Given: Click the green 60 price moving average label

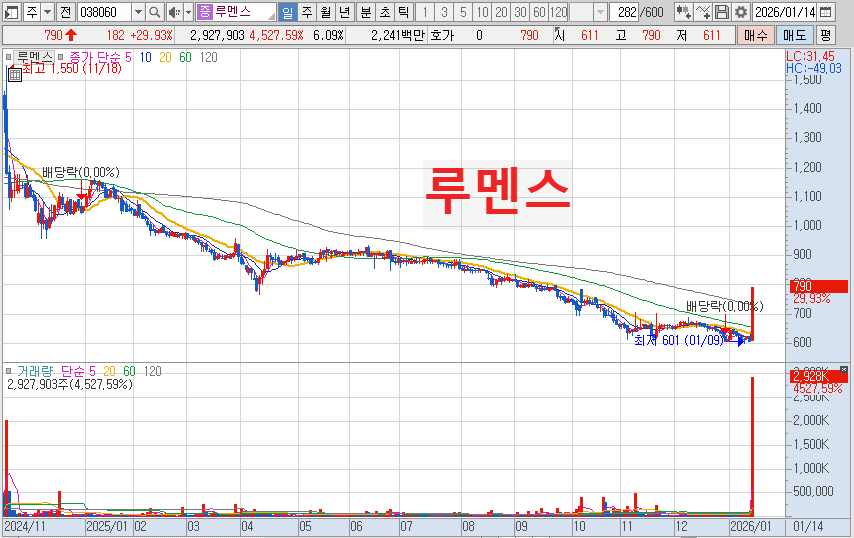Looking at the screenshot, I should (x=185, y=57).
